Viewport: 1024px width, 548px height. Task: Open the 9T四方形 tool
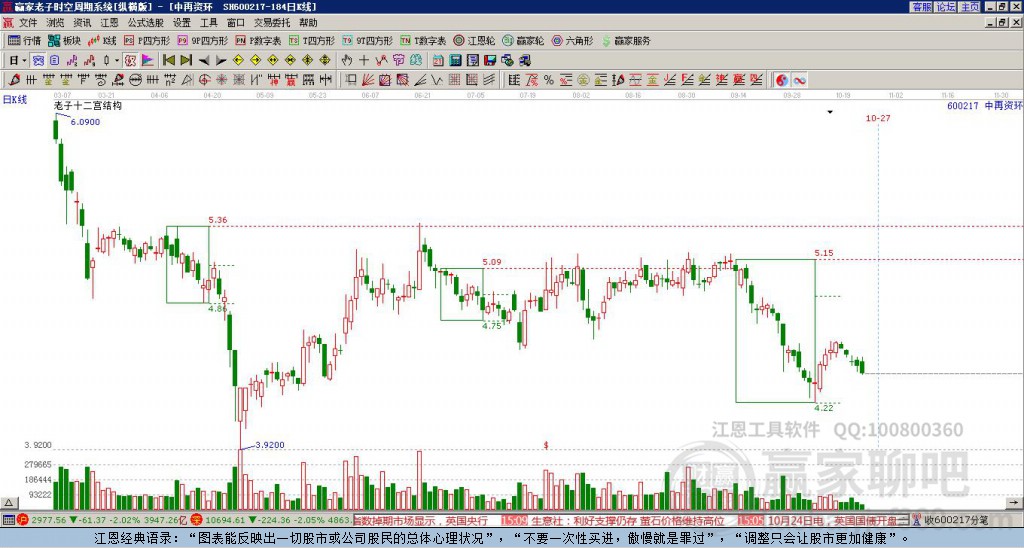tap(367, 40)
